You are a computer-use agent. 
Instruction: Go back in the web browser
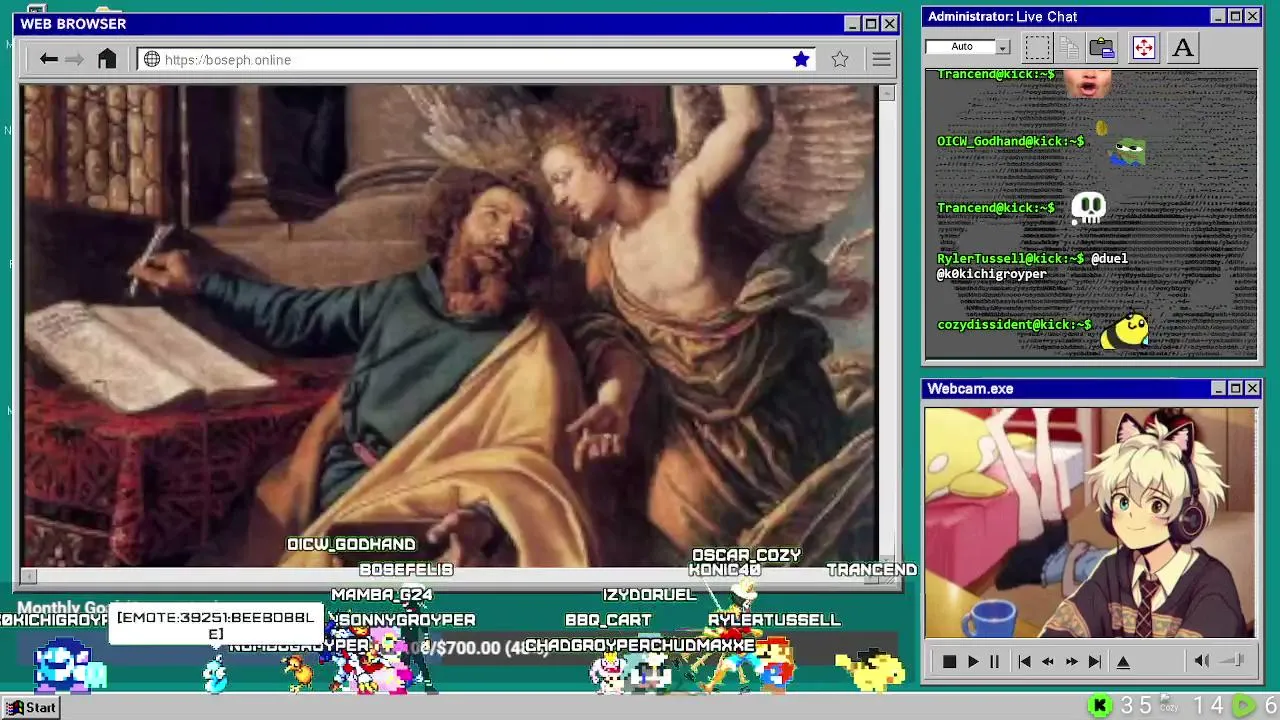pos(48,60)
